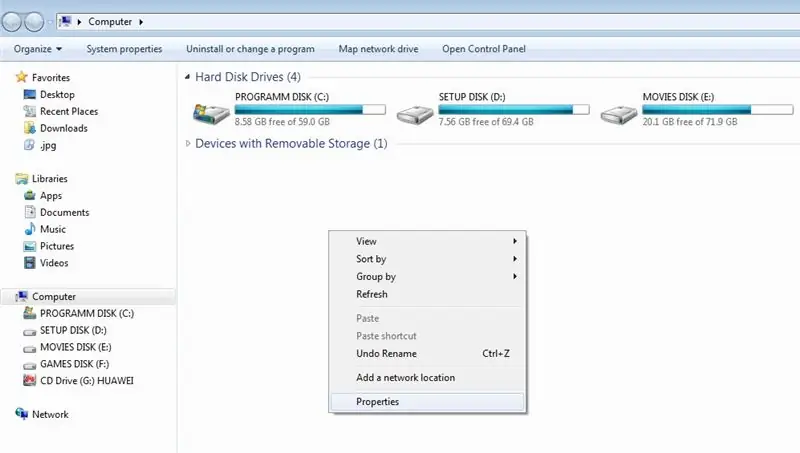Go back with the Back arrow button
This screenshot has height=453, width=800.
12,21
